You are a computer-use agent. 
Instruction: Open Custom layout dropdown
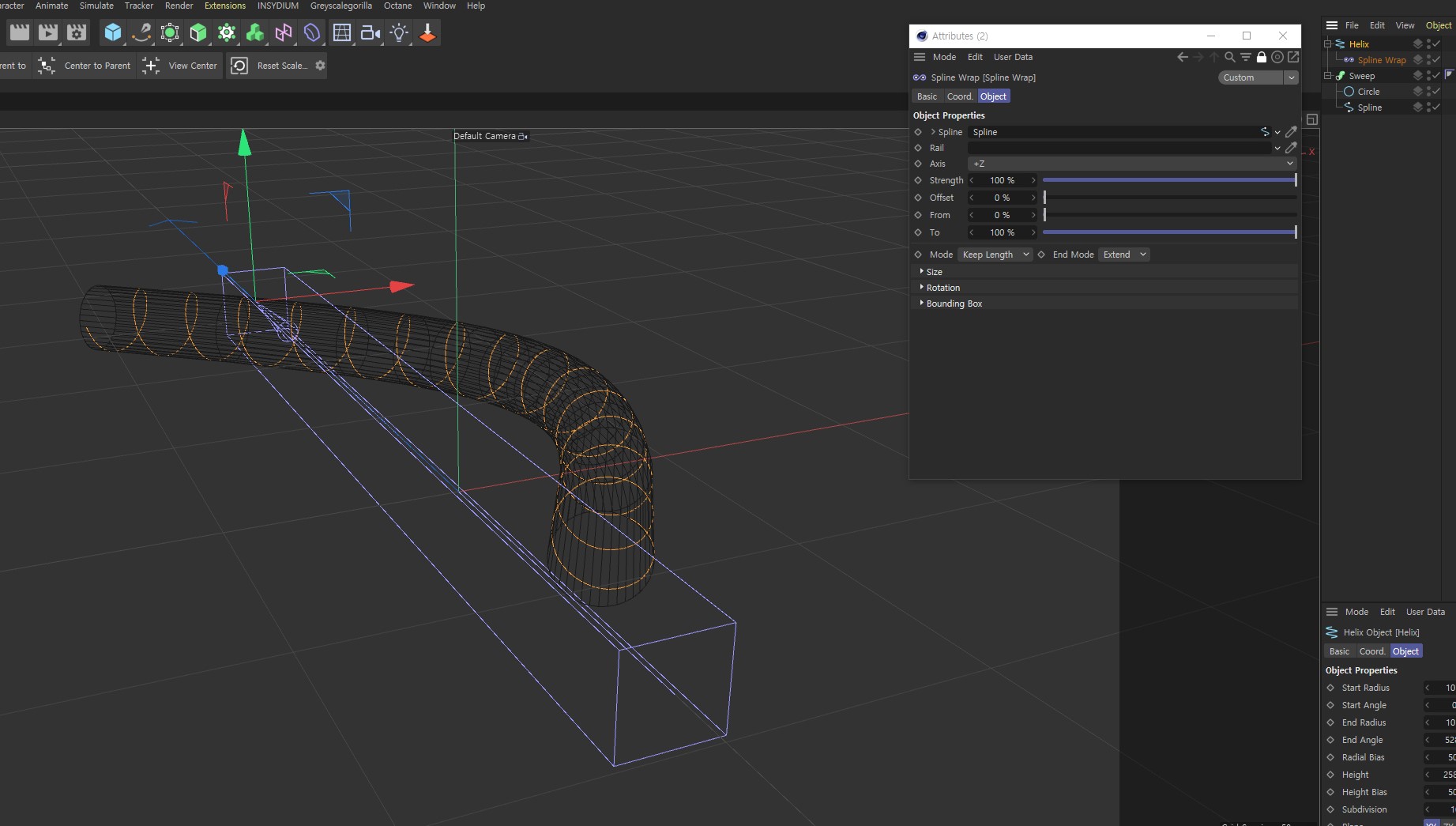(x=1258, y=77)
